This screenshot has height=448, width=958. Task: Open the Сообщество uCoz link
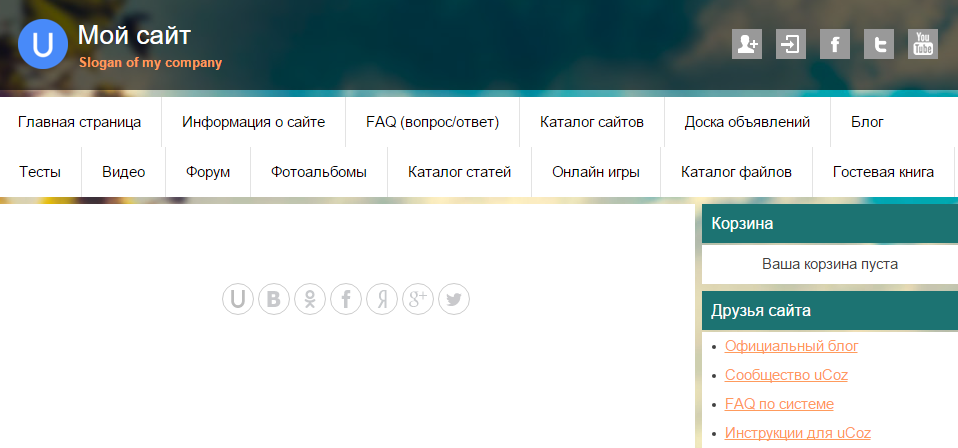click(786, 375)
